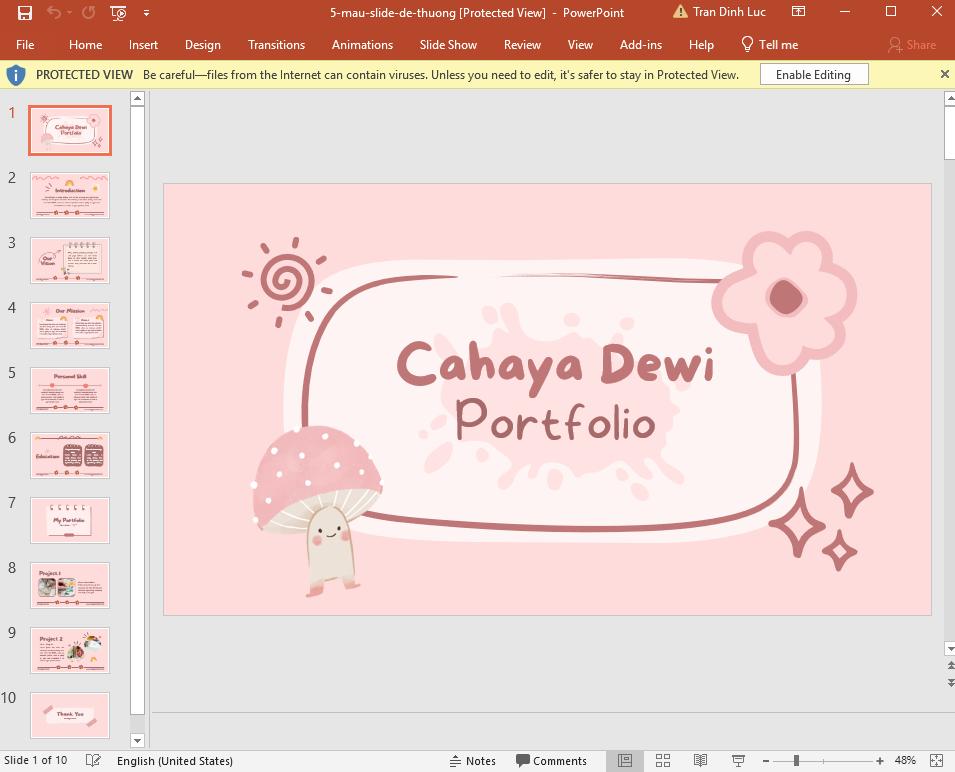
Task: Open Customize Quick Access Toolbar menu
Action: click(146, 13)
